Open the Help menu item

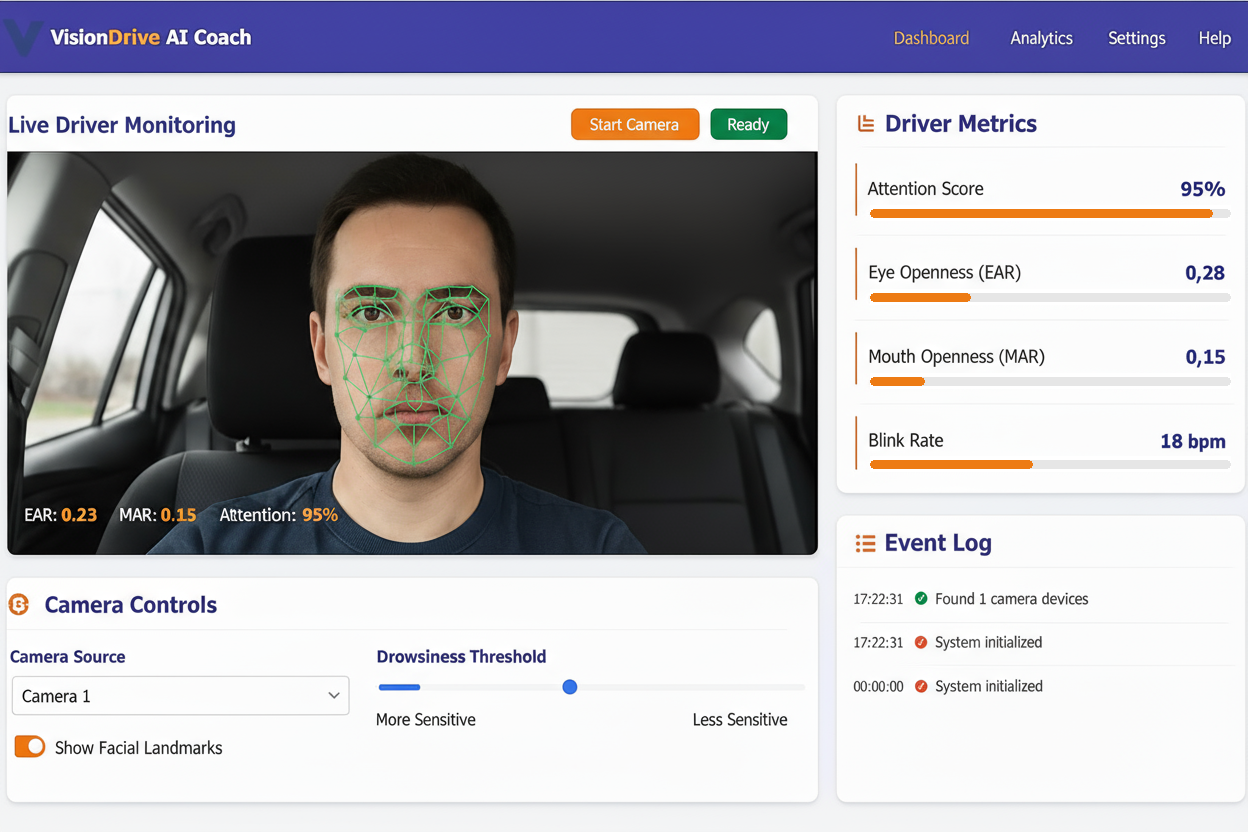point(1214,38)
